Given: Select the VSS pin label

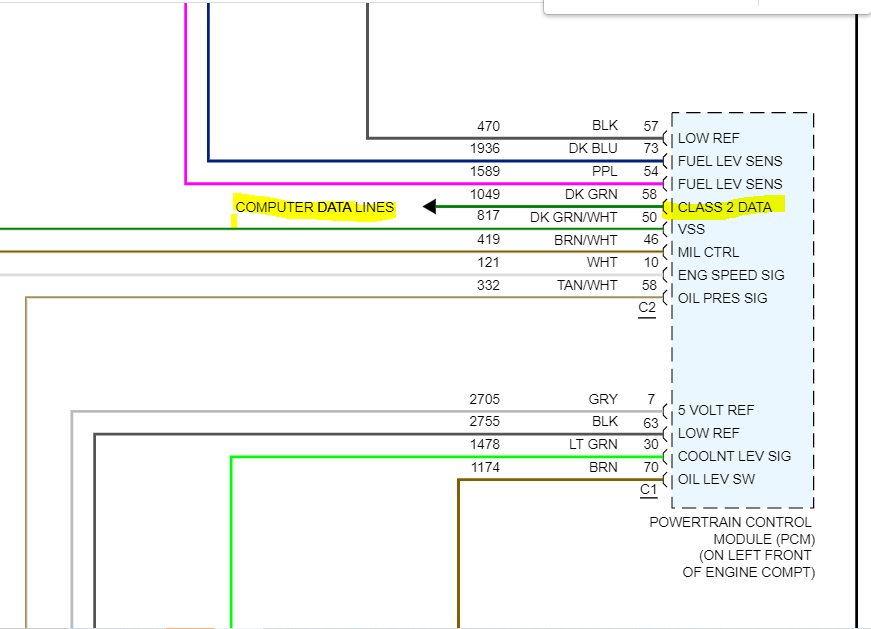Looking at the screenshot, I should click(691, 229).
